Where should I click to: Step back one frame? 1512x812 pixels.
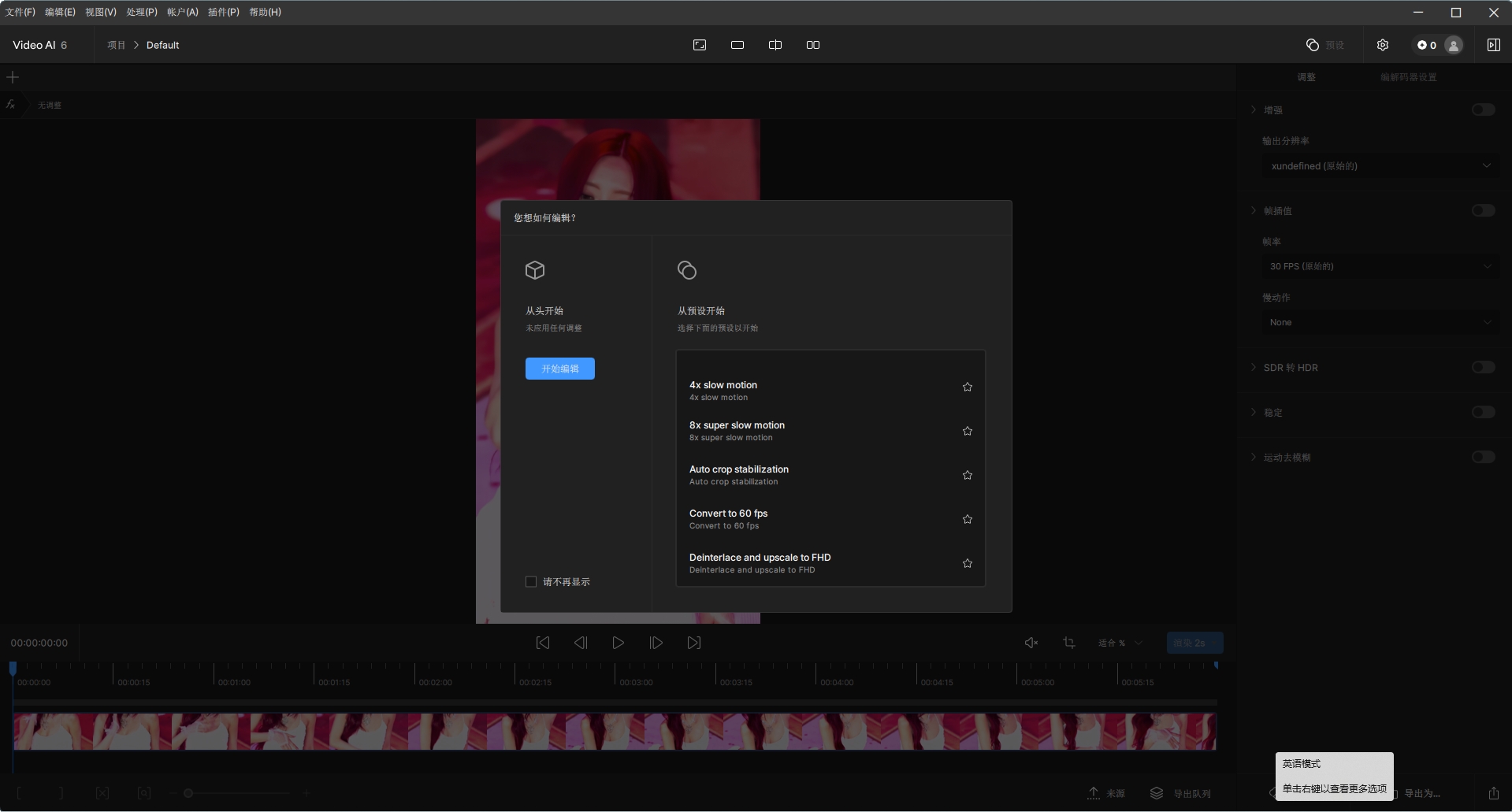(581, 643)
